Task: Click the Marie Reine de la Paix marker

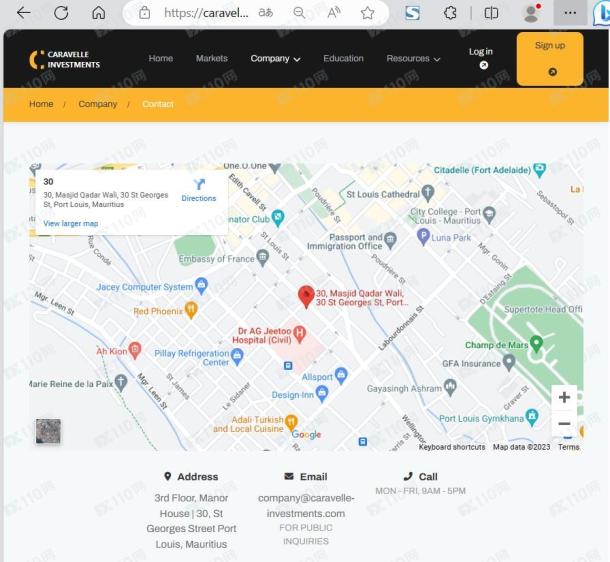Action: coord(121,383)
